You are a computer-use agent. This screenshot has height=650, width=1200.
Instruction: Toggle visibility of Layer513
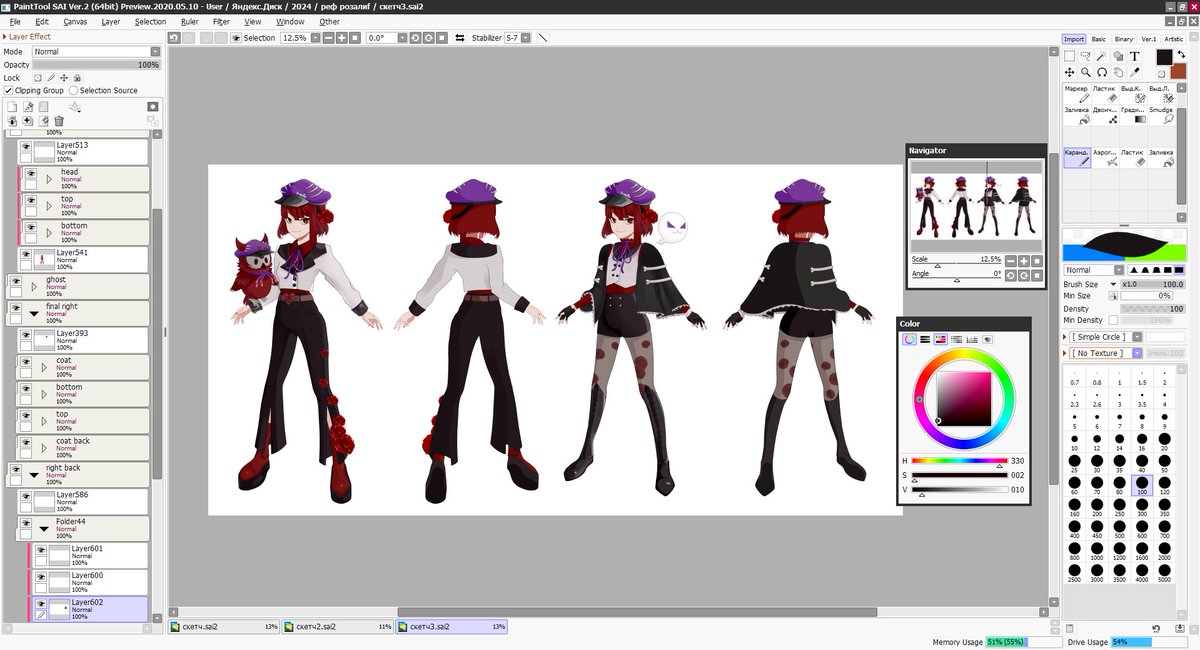[26, 147]
